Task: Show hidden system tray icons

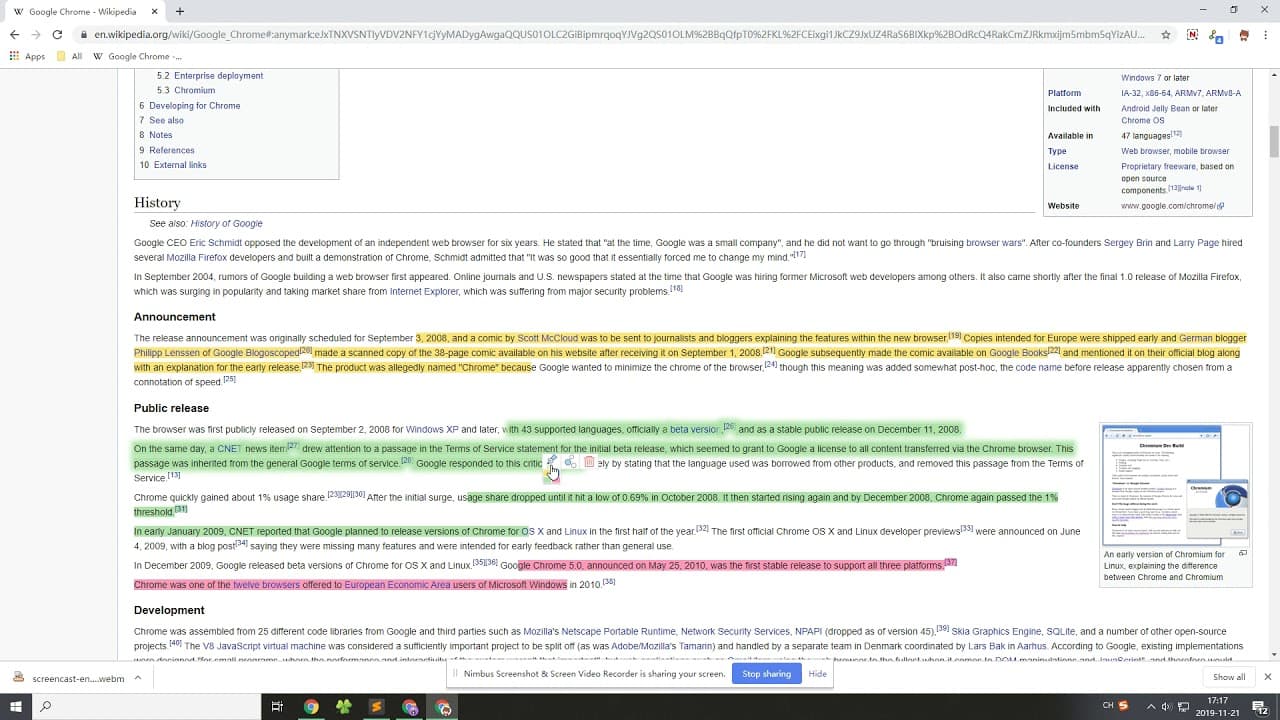Action: (x=1151, y=707)
